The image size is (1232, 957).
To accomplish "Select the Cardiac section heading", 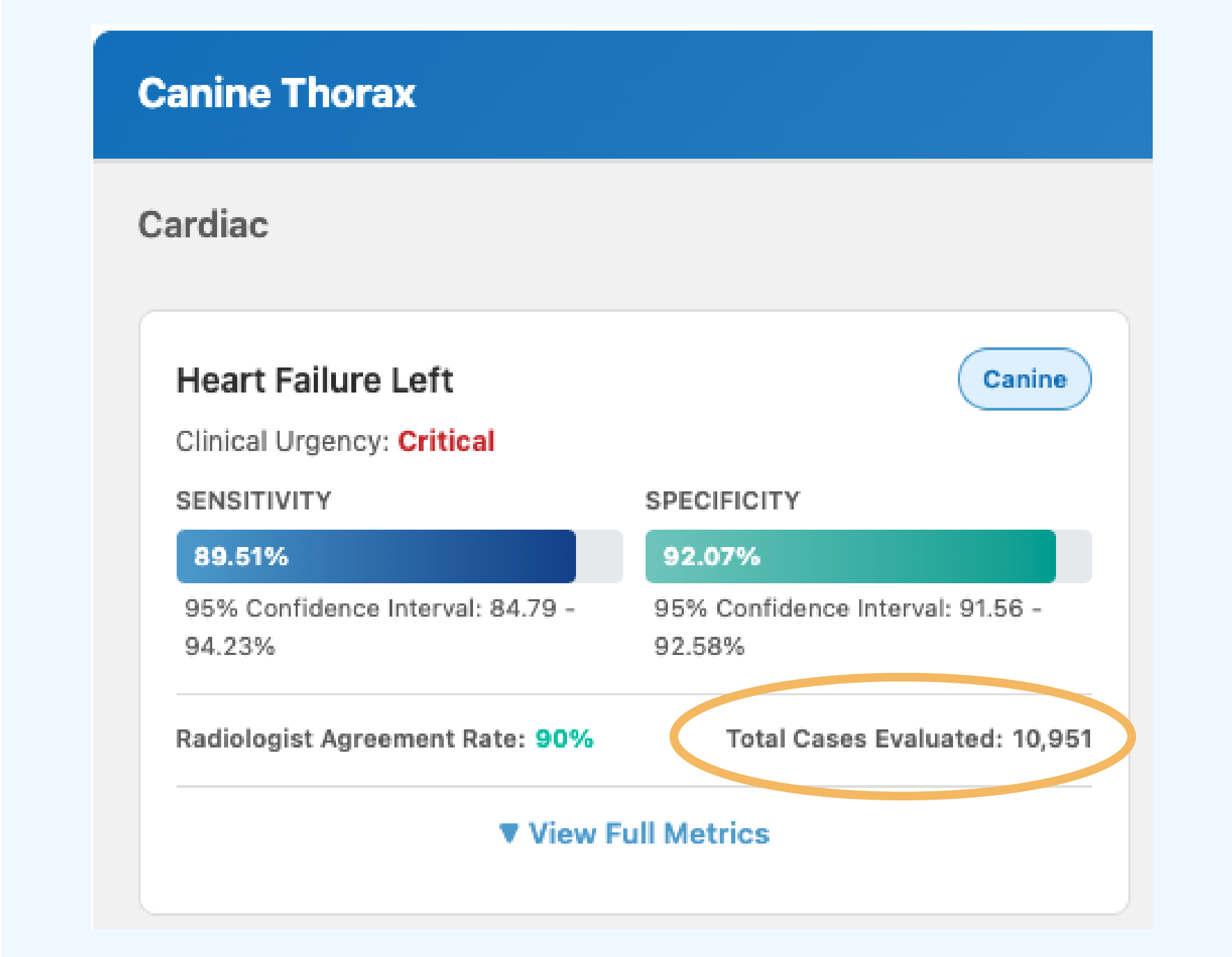I will point(203,225).
